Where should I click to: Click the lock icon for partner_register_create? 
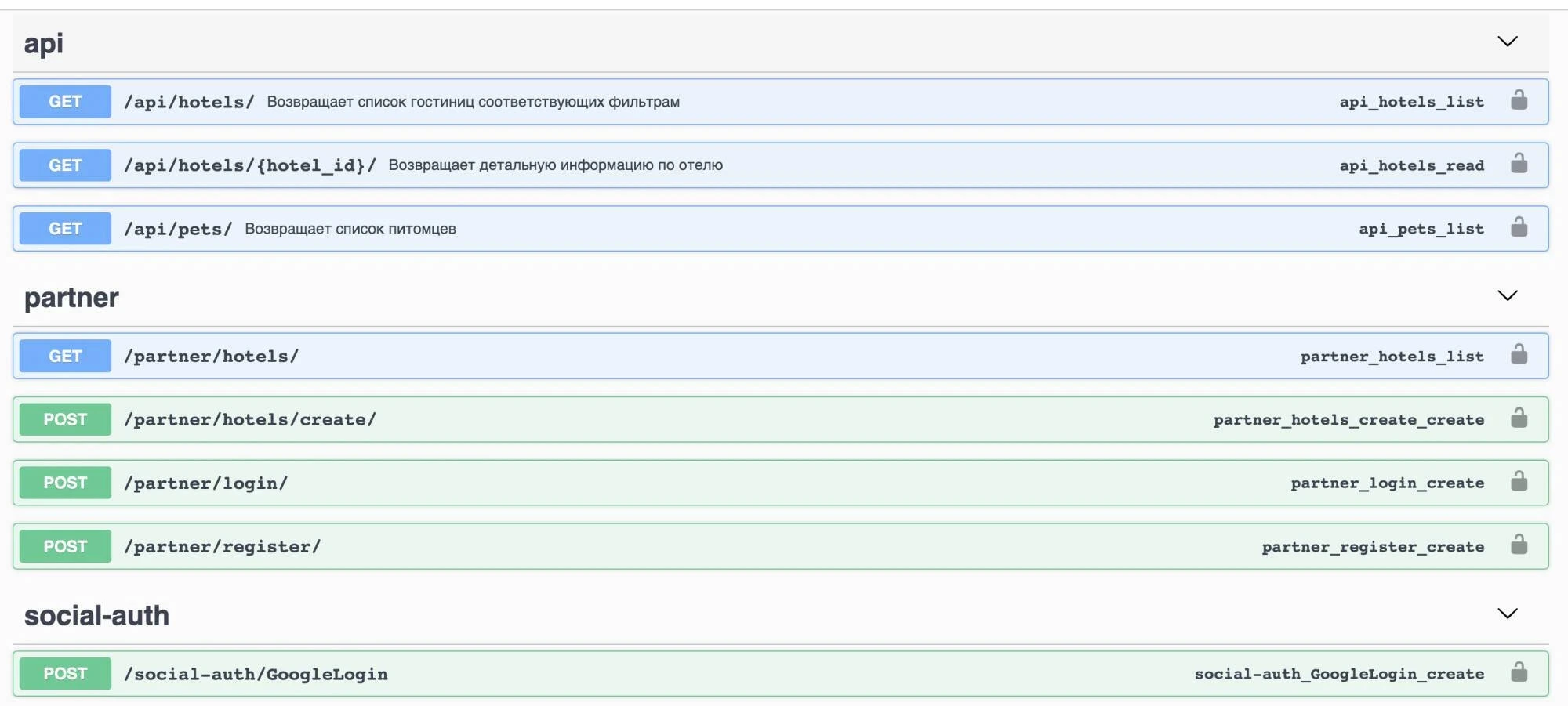click(1519, 545)
